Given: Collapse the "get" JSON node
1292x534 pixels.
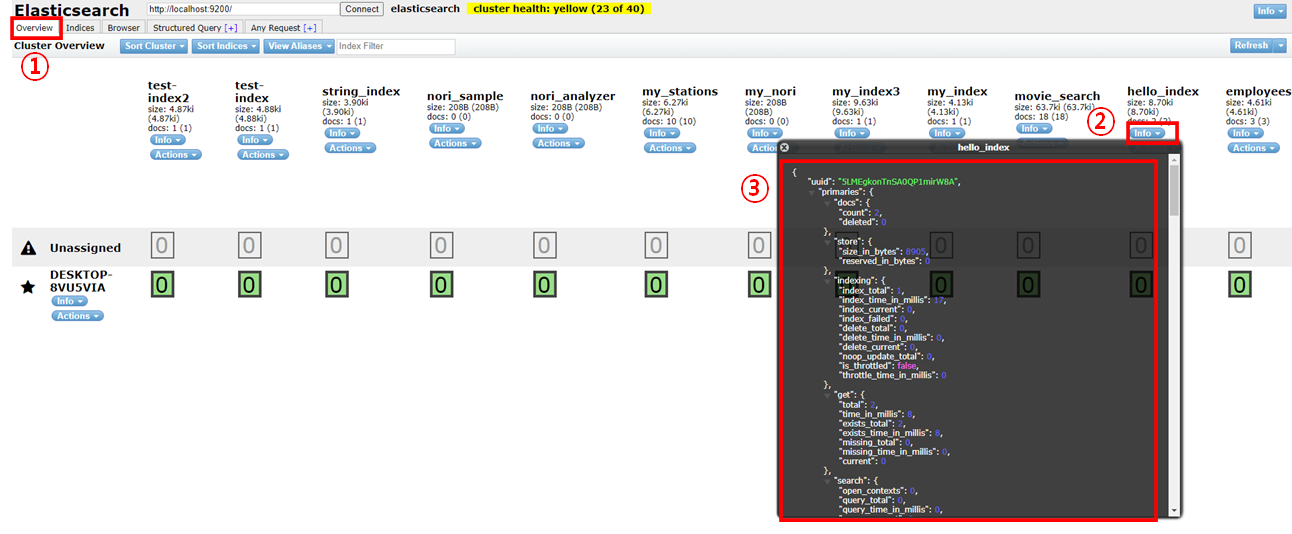Looking at the screenshot, I should tap(829, 394).
